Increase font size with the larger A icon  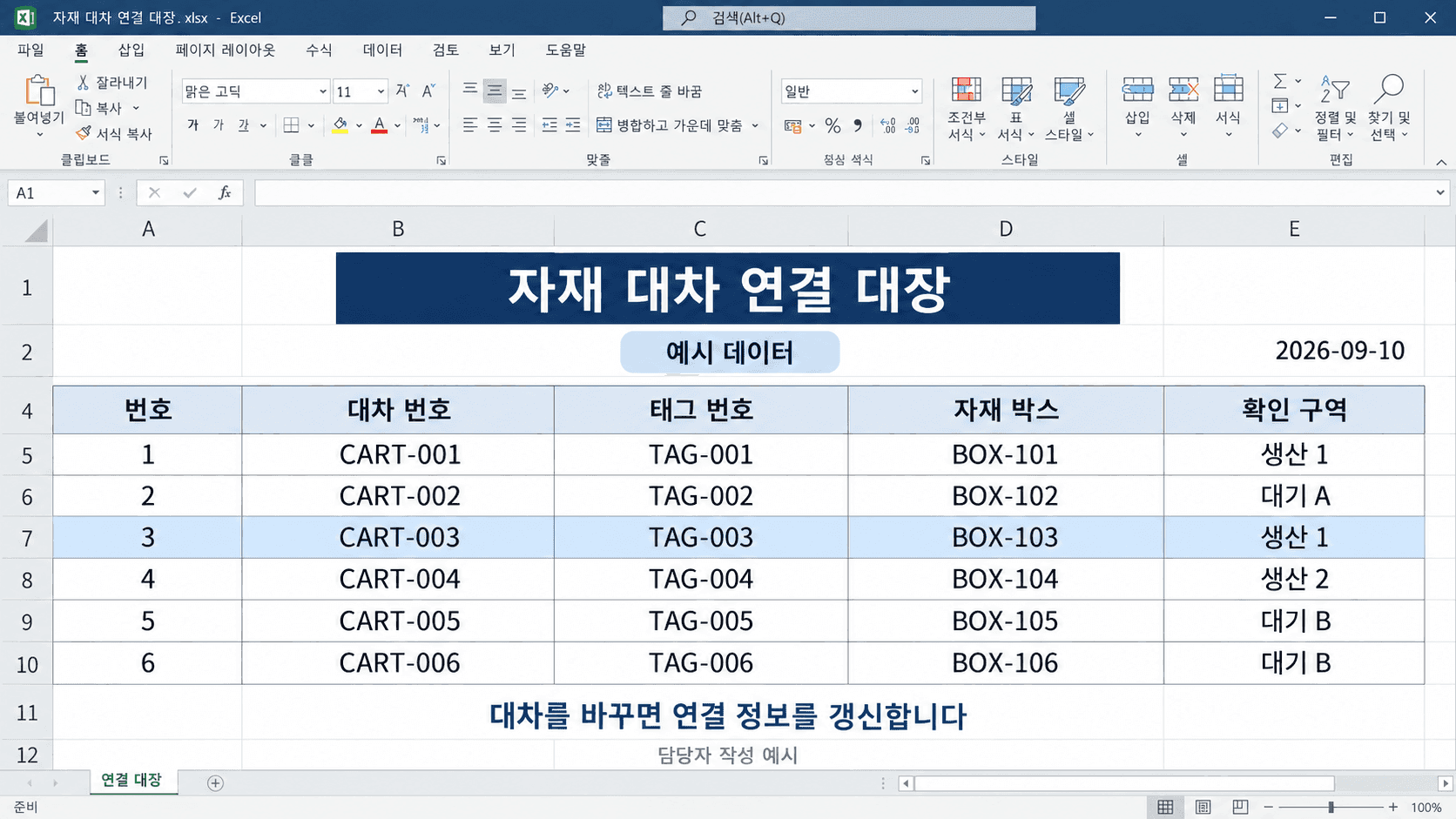coord(402,91)
